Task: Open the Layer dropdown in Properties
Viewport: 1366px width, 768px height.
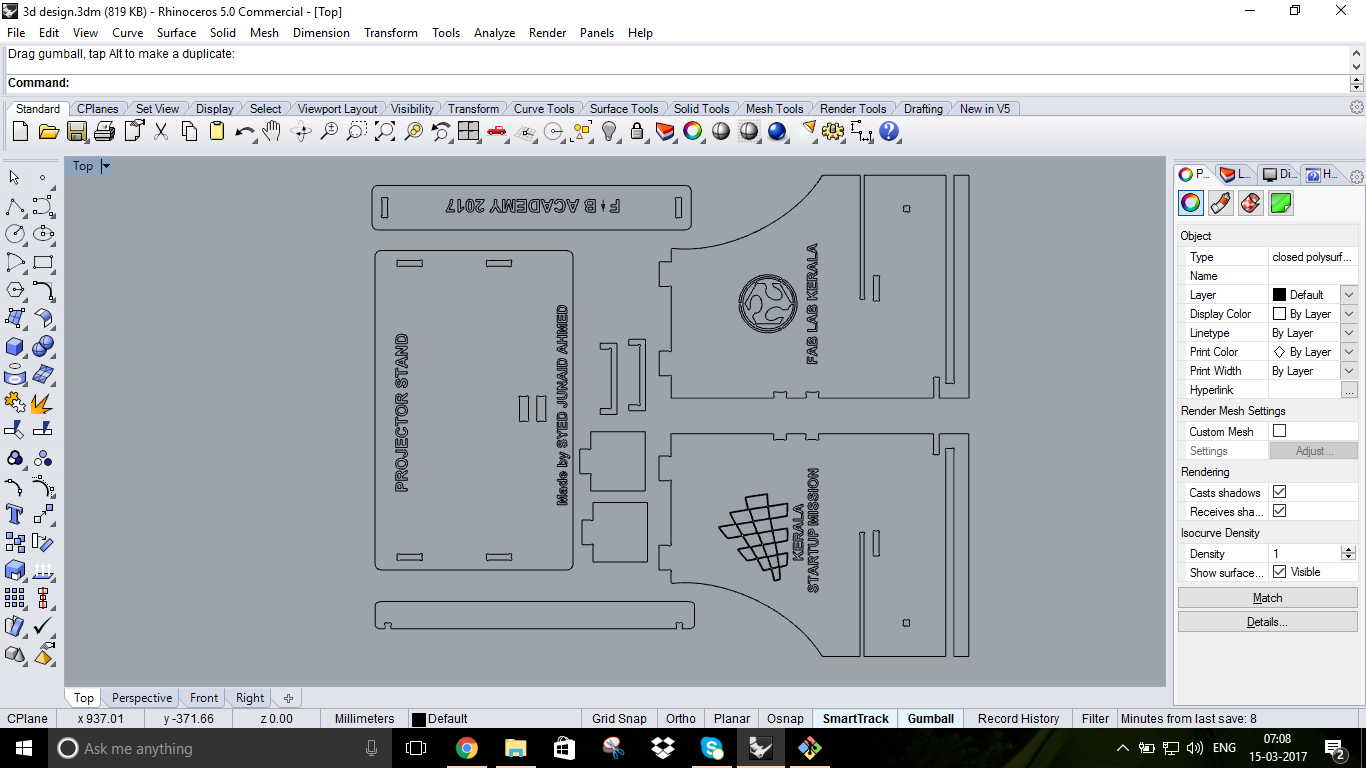Action: pyautogui.click(x=1349, y=295)
